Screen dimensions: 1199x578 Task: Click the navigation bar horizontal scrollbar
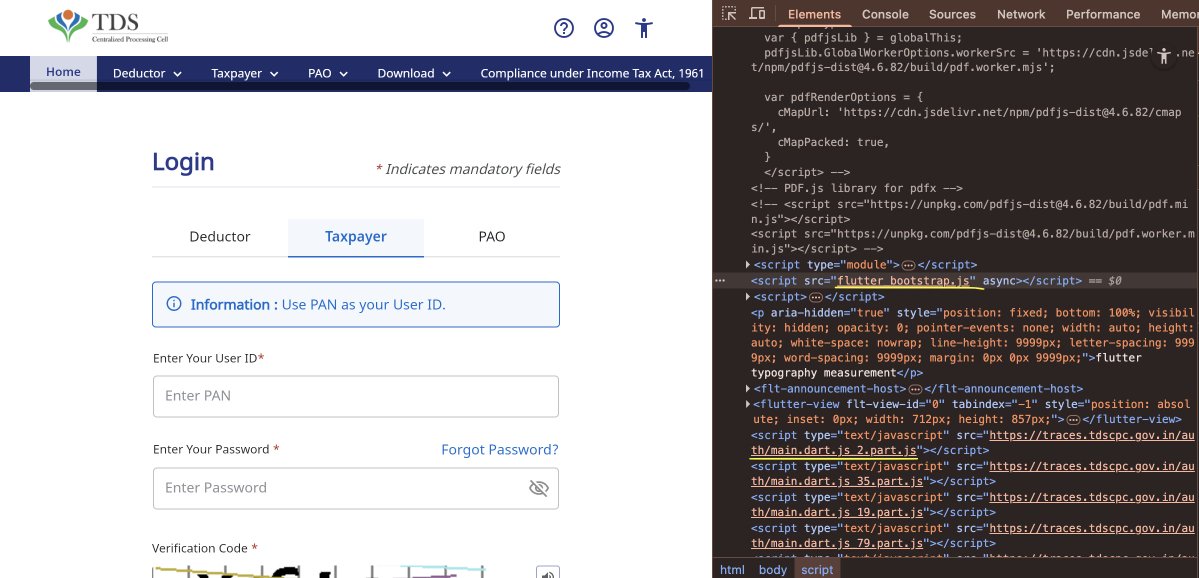pos(359,86)
